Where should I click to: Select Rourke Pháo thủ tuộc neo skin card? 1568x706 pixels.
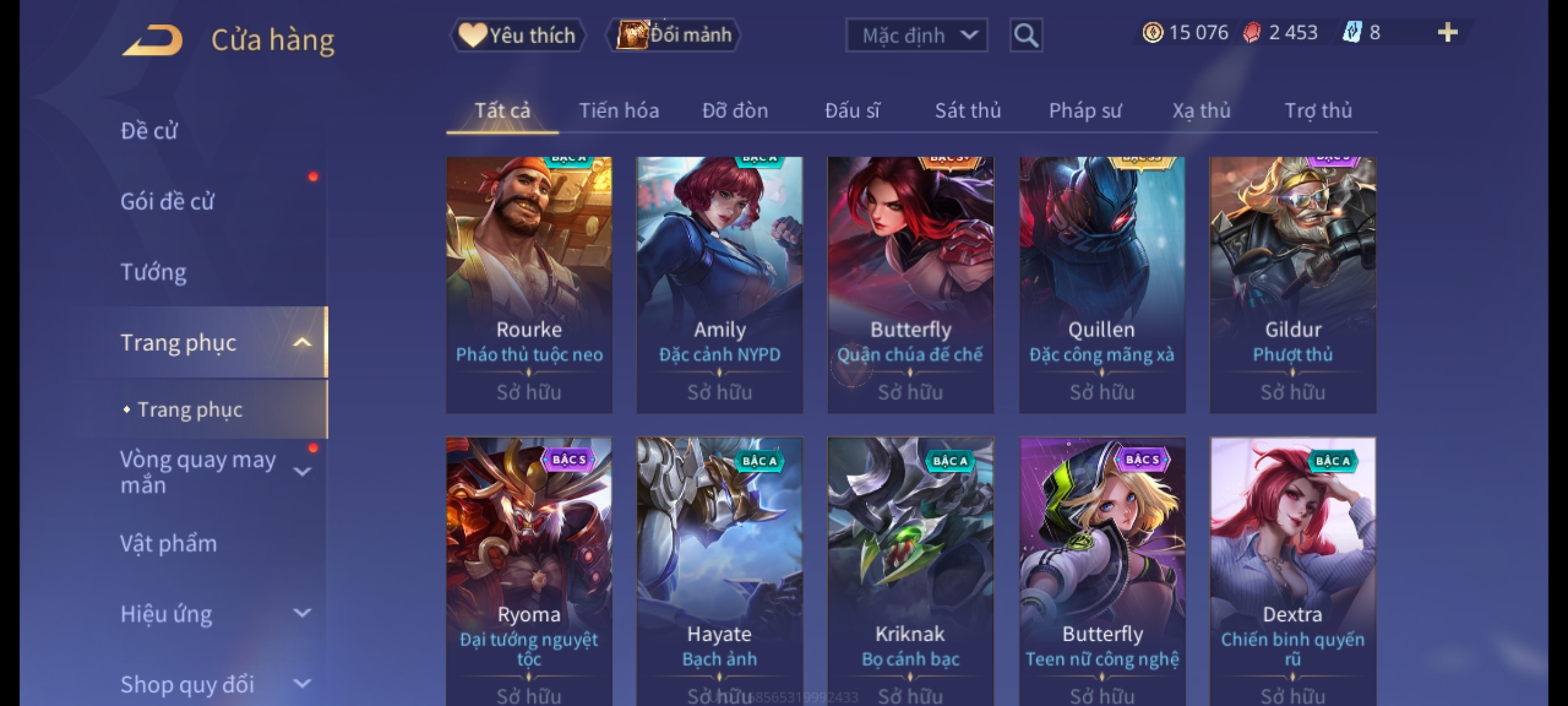[x=529, y=284]
